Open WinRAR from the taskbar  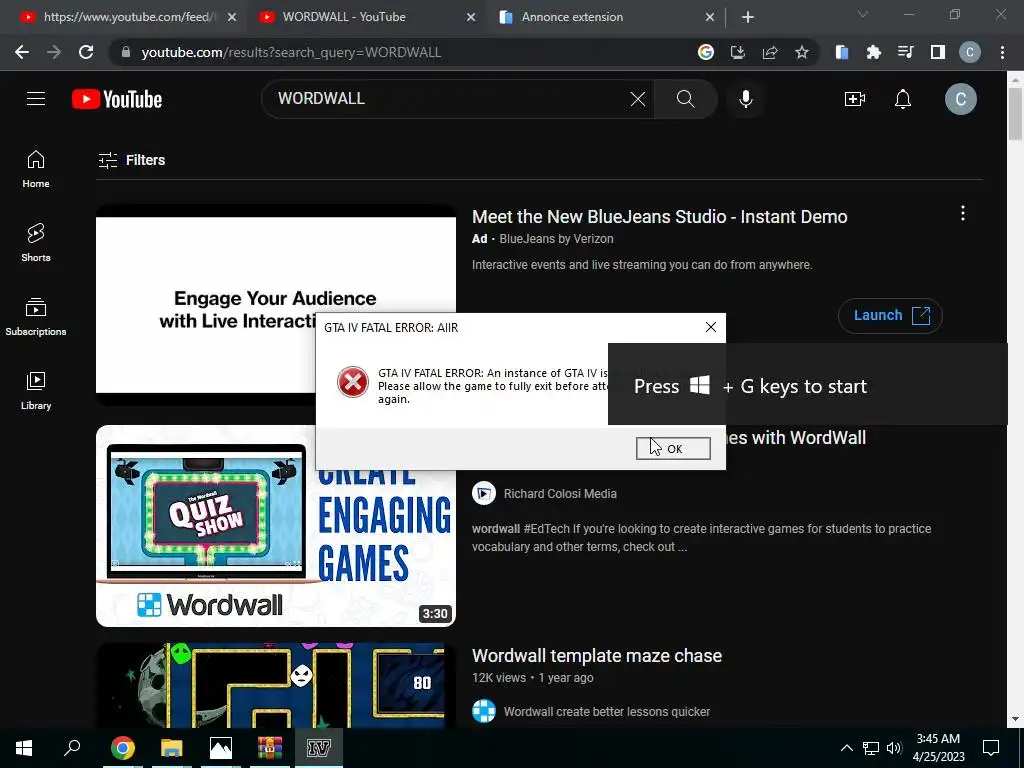click(x=270, y=748)
